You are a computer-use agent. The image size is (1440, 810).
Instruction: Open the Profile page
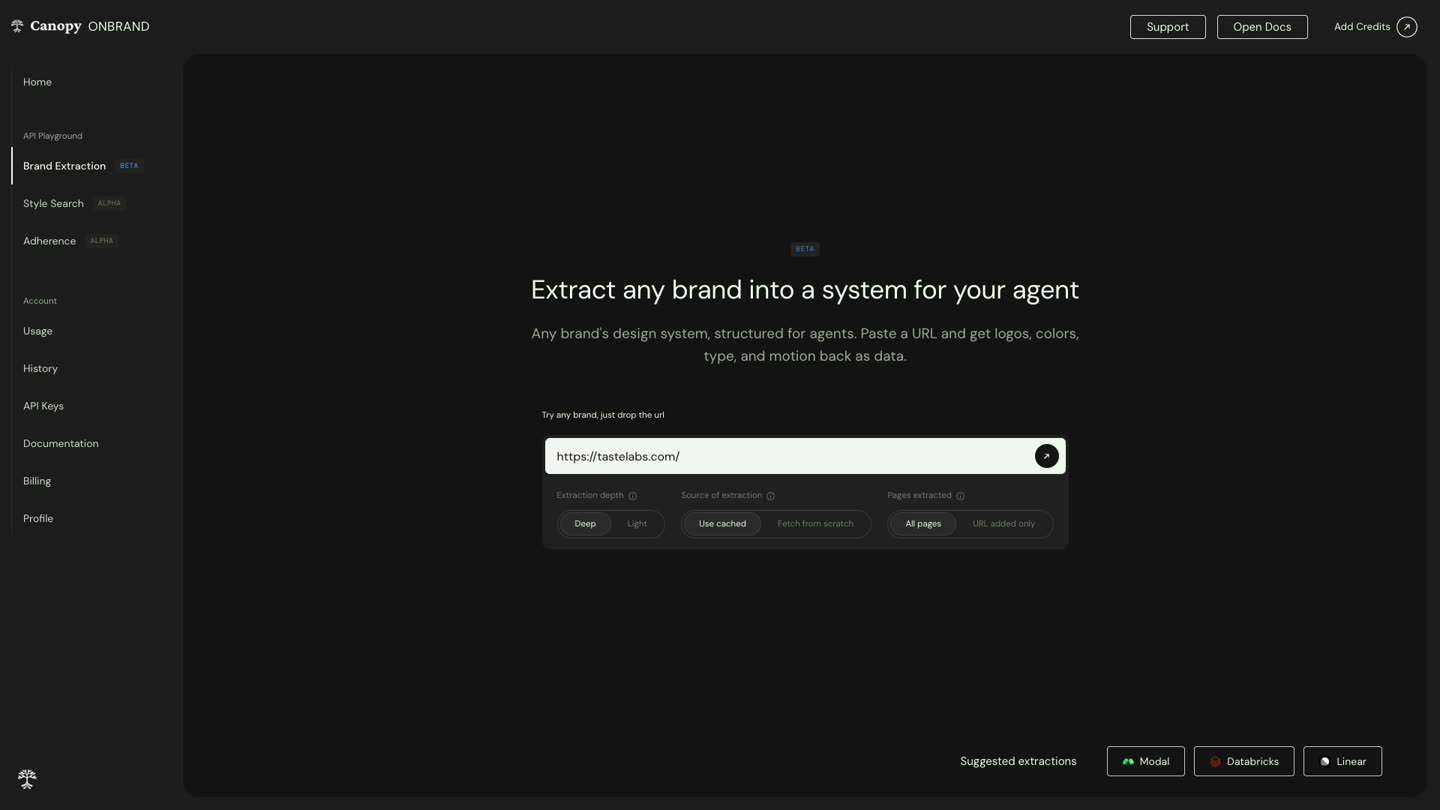click(38, 519)
